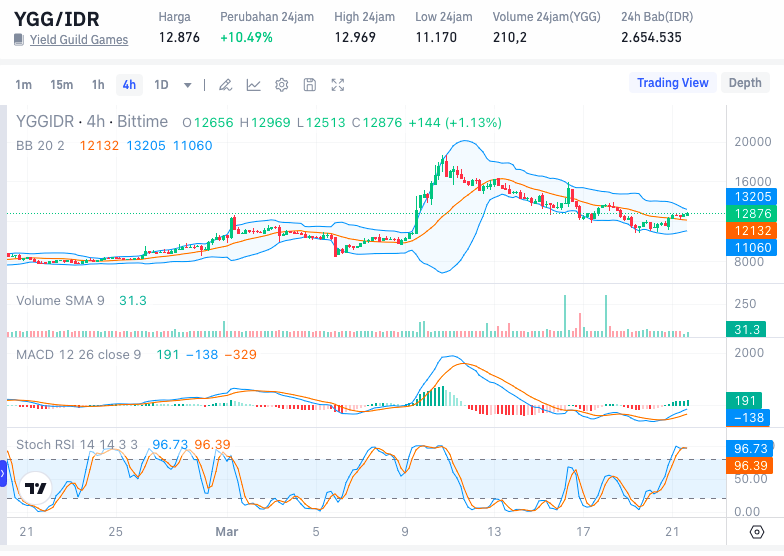
Task: Open the time axis settings icon
Action: [x=757, y=532]
